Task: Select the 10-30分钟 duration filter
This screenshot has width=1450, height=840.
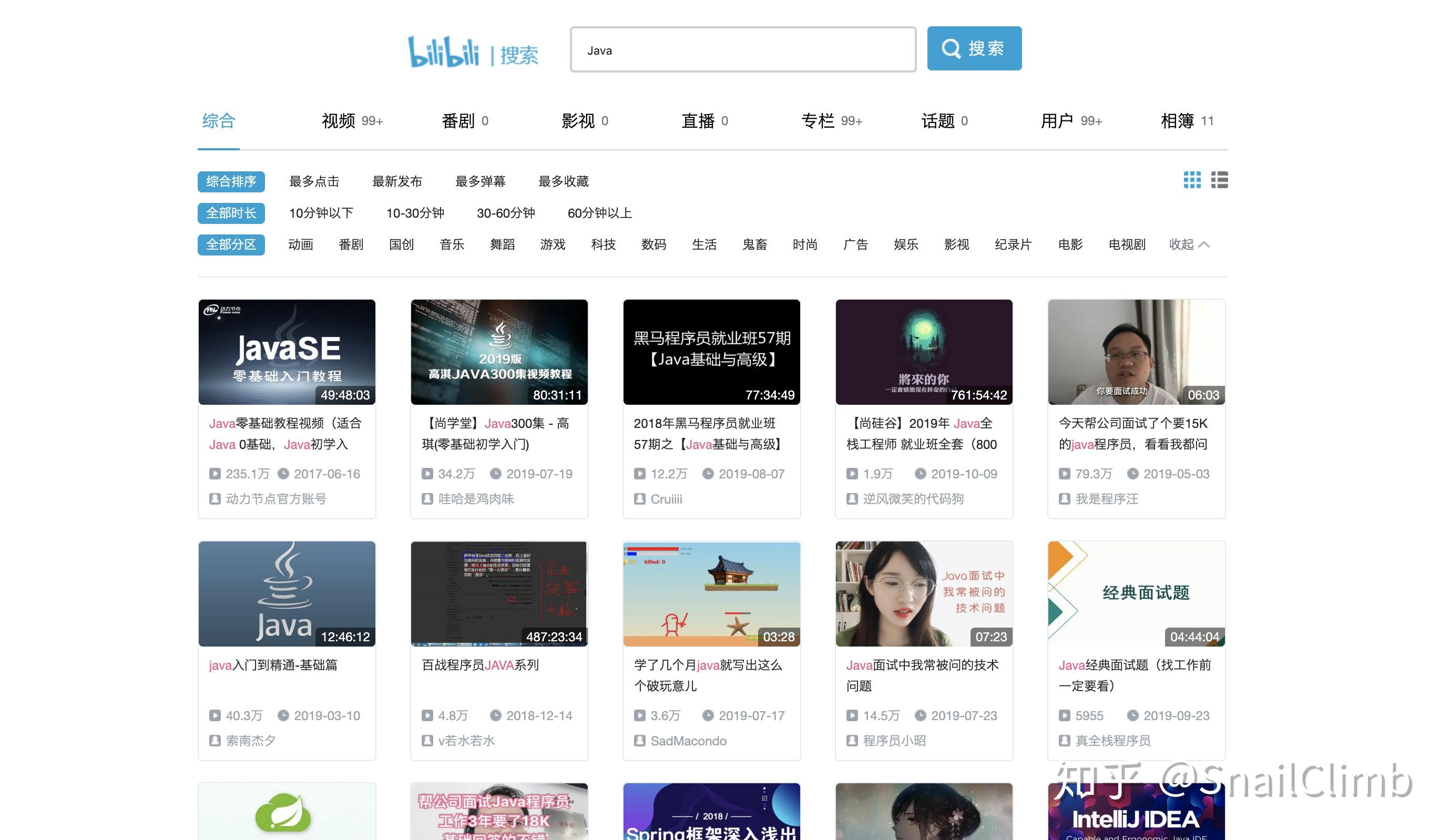Action: pos(415,213)
